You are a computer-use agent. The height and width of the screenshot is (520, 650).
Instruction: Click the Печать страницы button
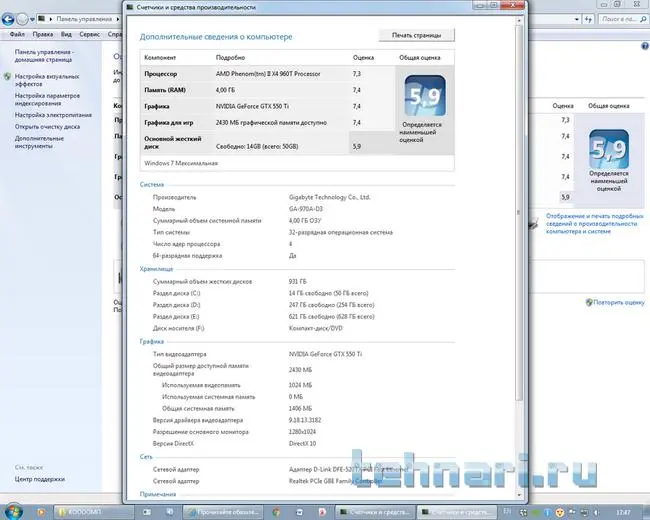coord(416,35)
